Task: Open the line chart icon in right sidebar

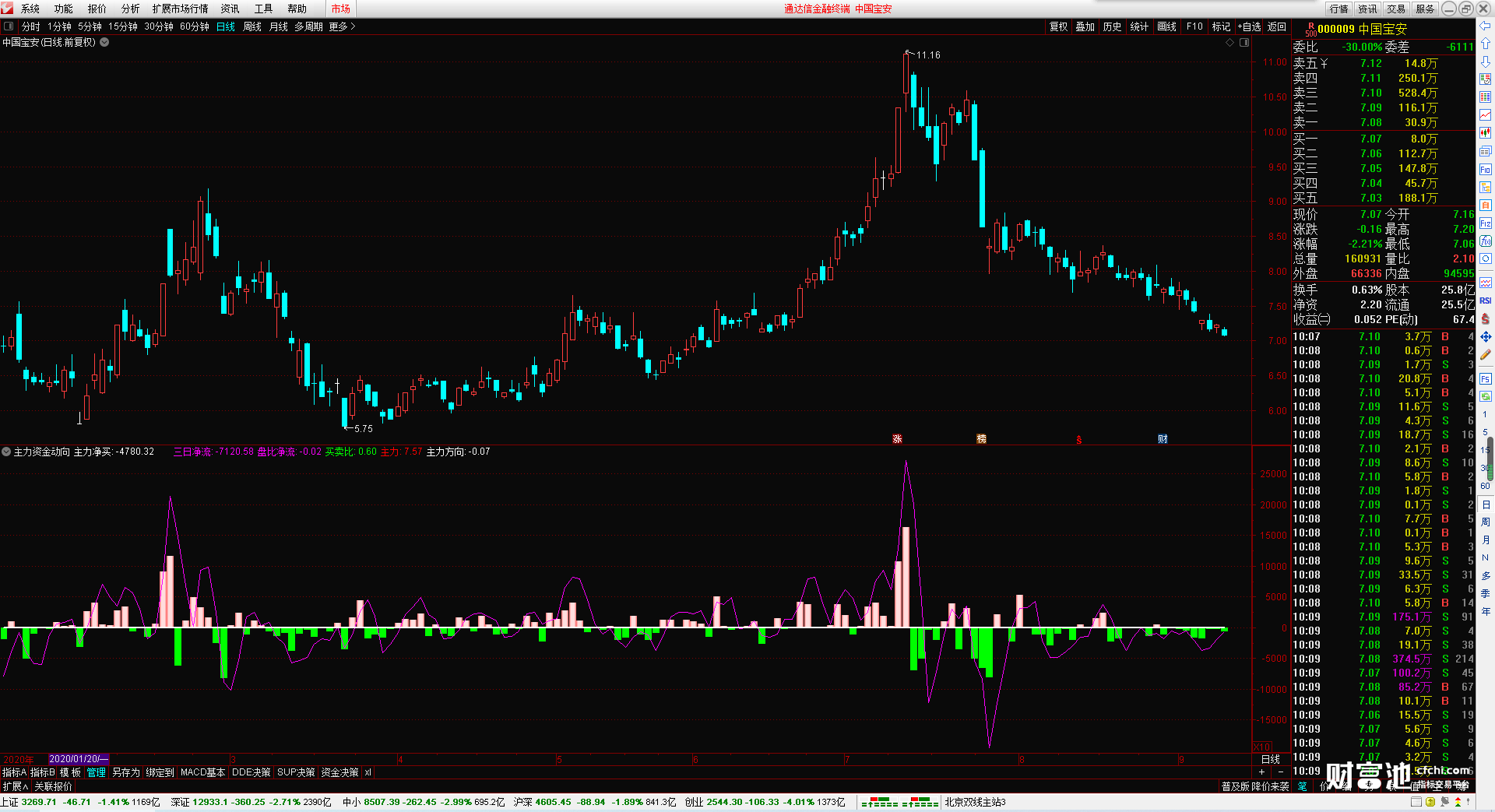Action: [1485, 115]
